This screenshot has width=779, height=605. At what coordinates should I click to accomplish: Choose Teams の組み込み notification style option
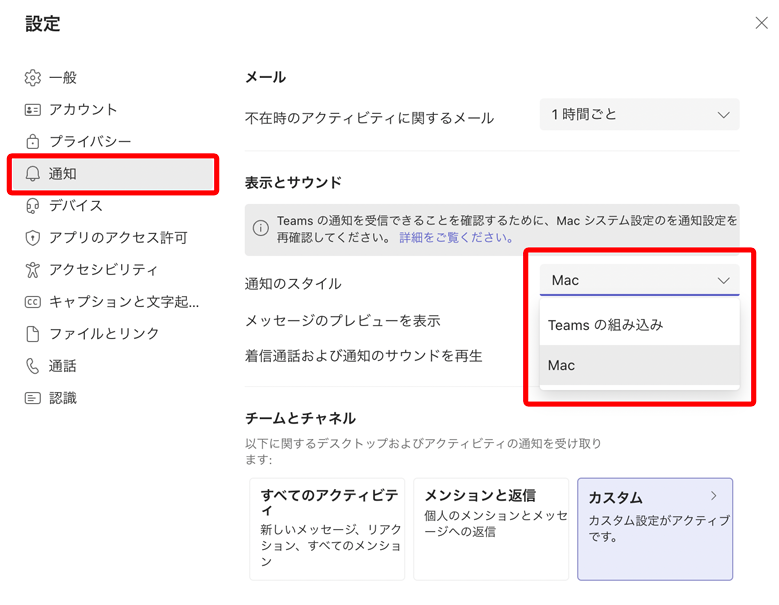point(639,325)
